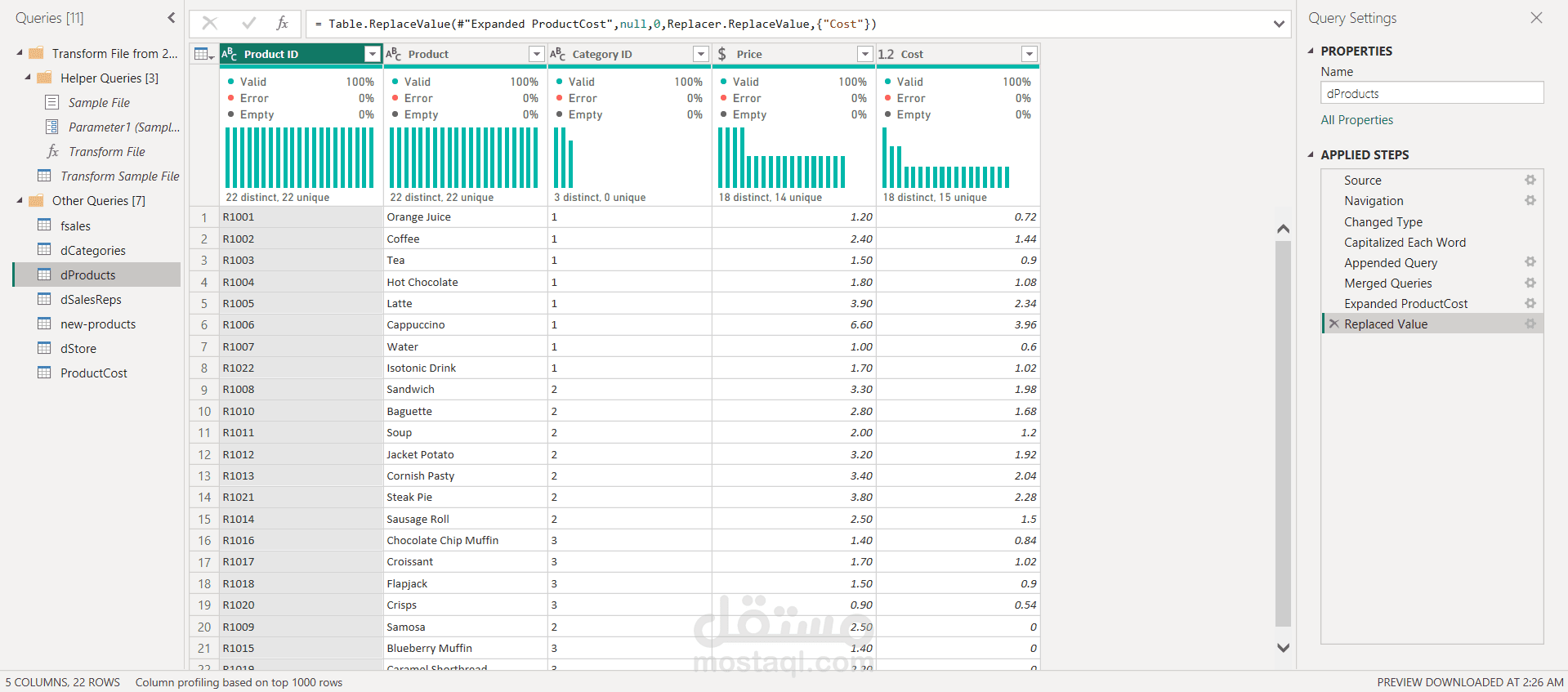The height and width of the screenshot is (692, 1568).
Task: Cancel the formula edit with X icon
Action: (210, 24)
